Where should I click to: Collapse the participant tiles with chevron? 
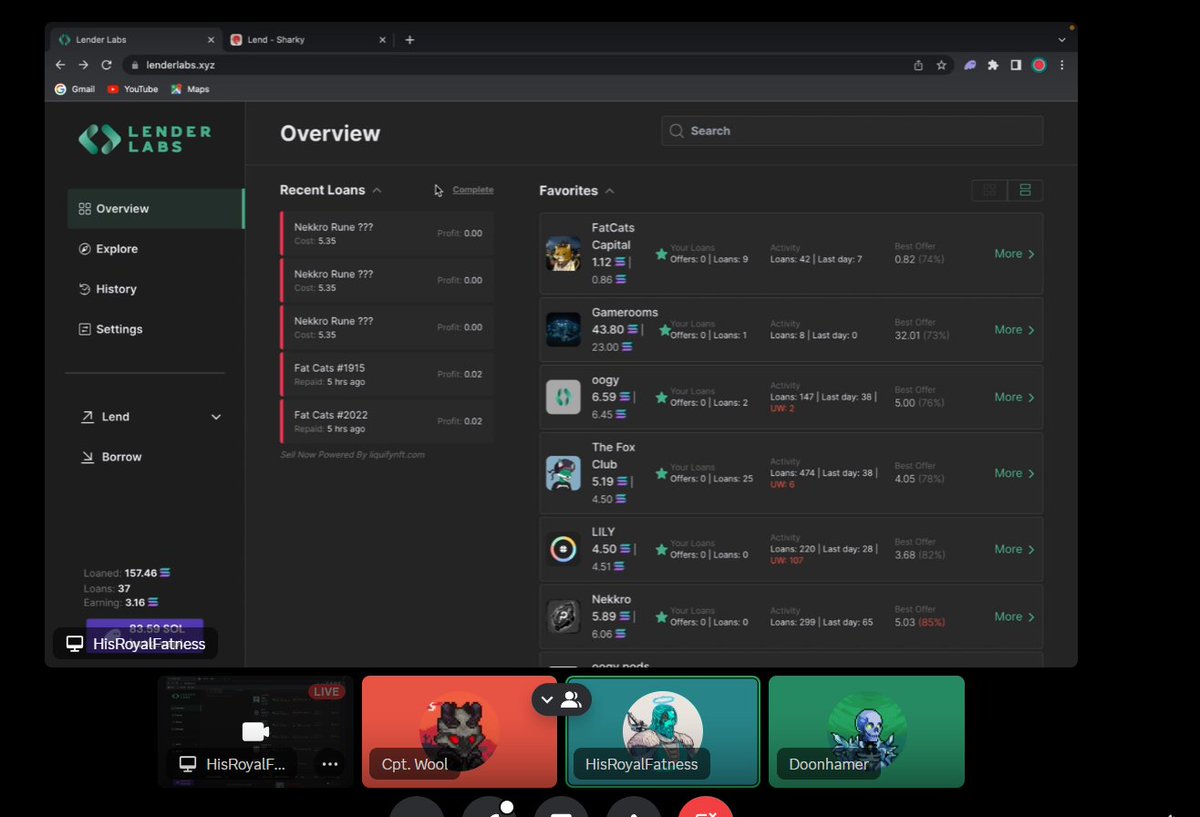(546, 700)
